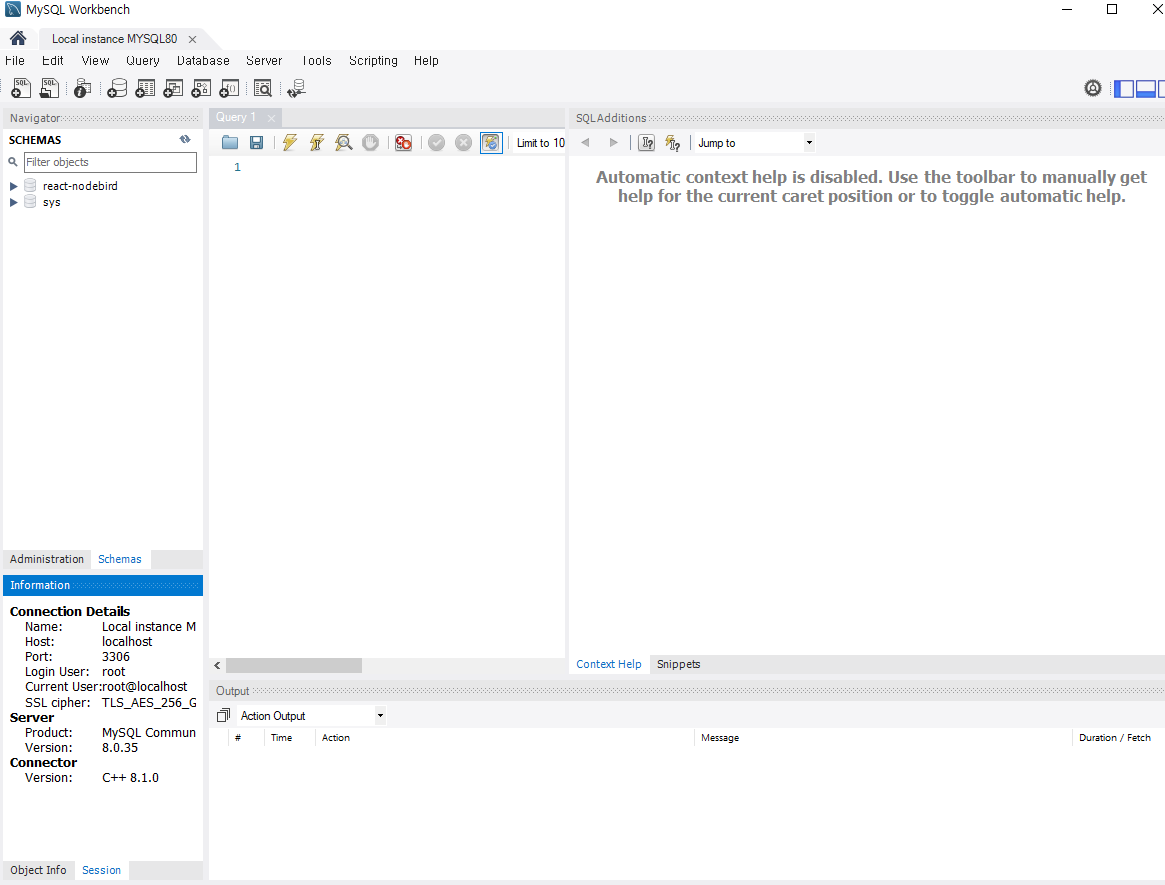Image resolution: width=1165 pixels, height=885 pixels.
Task: Switch to the Snippets tab
Action: 678,664
